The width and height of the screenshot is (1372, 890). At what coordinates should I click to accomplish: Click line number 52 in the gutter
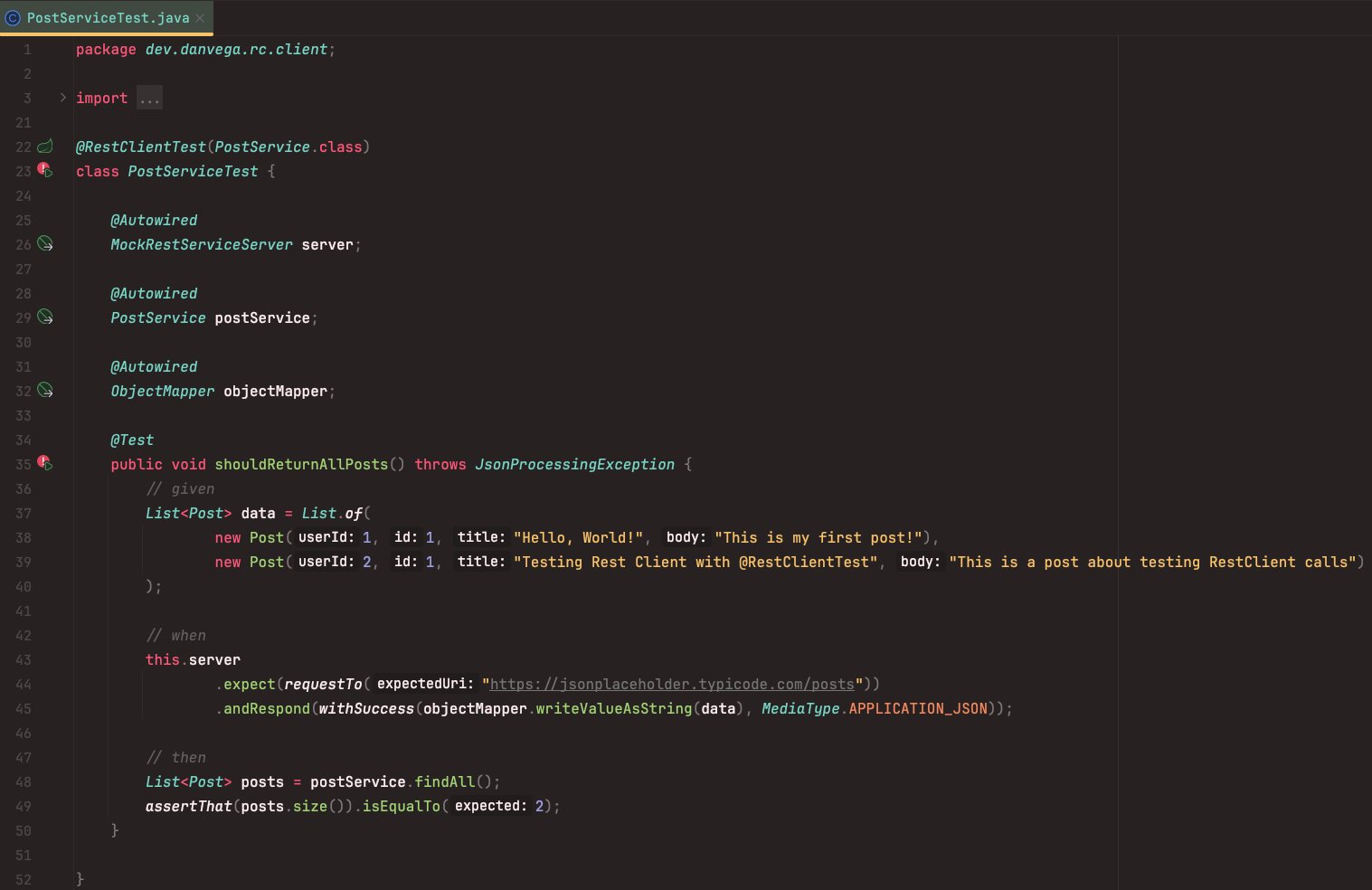point(24,879)
